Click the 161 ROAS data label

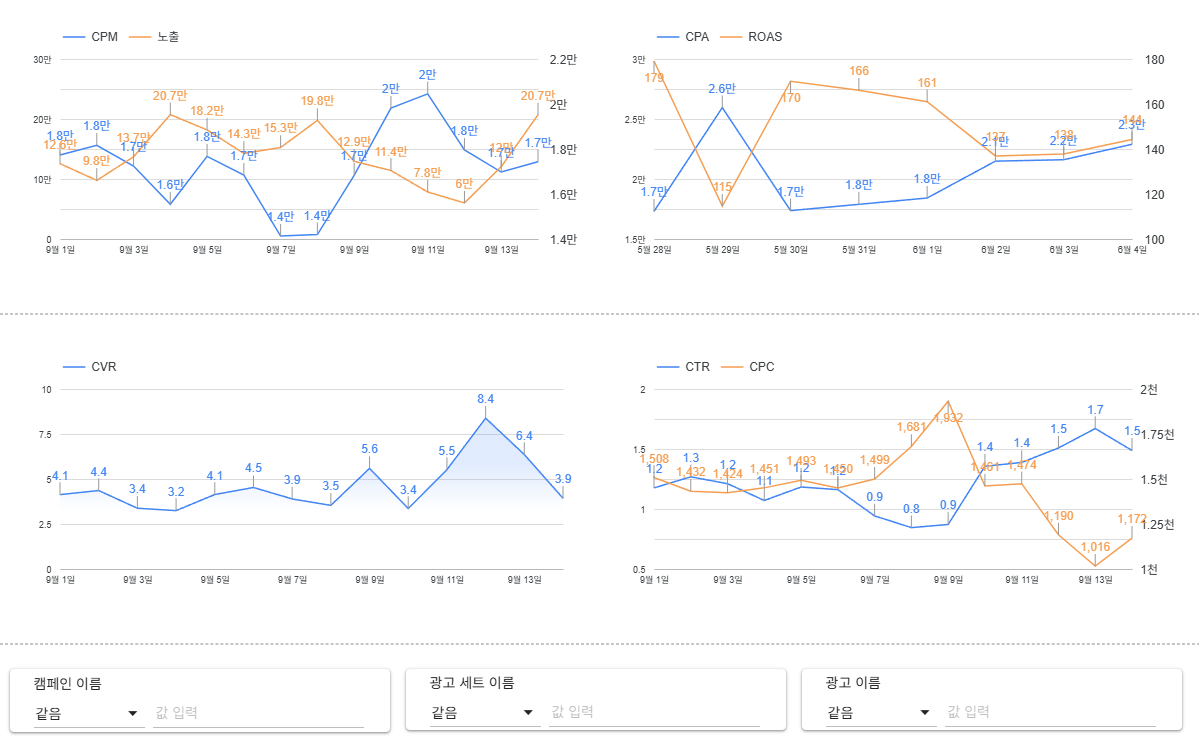pyautogui.click(x=927, y=83)
